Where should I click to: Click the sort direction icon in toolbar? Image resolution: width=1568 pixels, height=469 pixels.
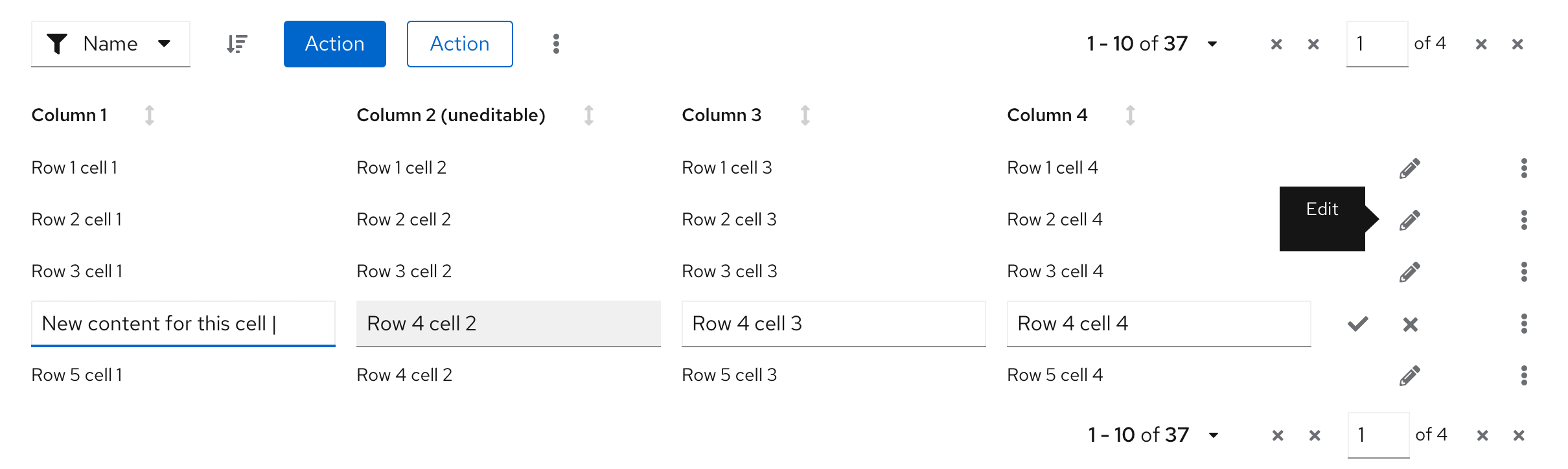[237, 44]
